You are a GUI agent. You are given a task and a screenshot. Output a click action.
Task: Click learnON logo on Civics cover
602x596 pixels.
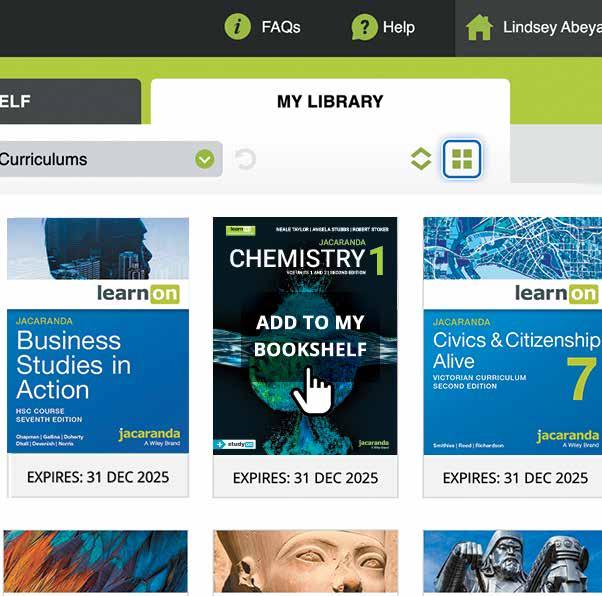coord(557,294)
